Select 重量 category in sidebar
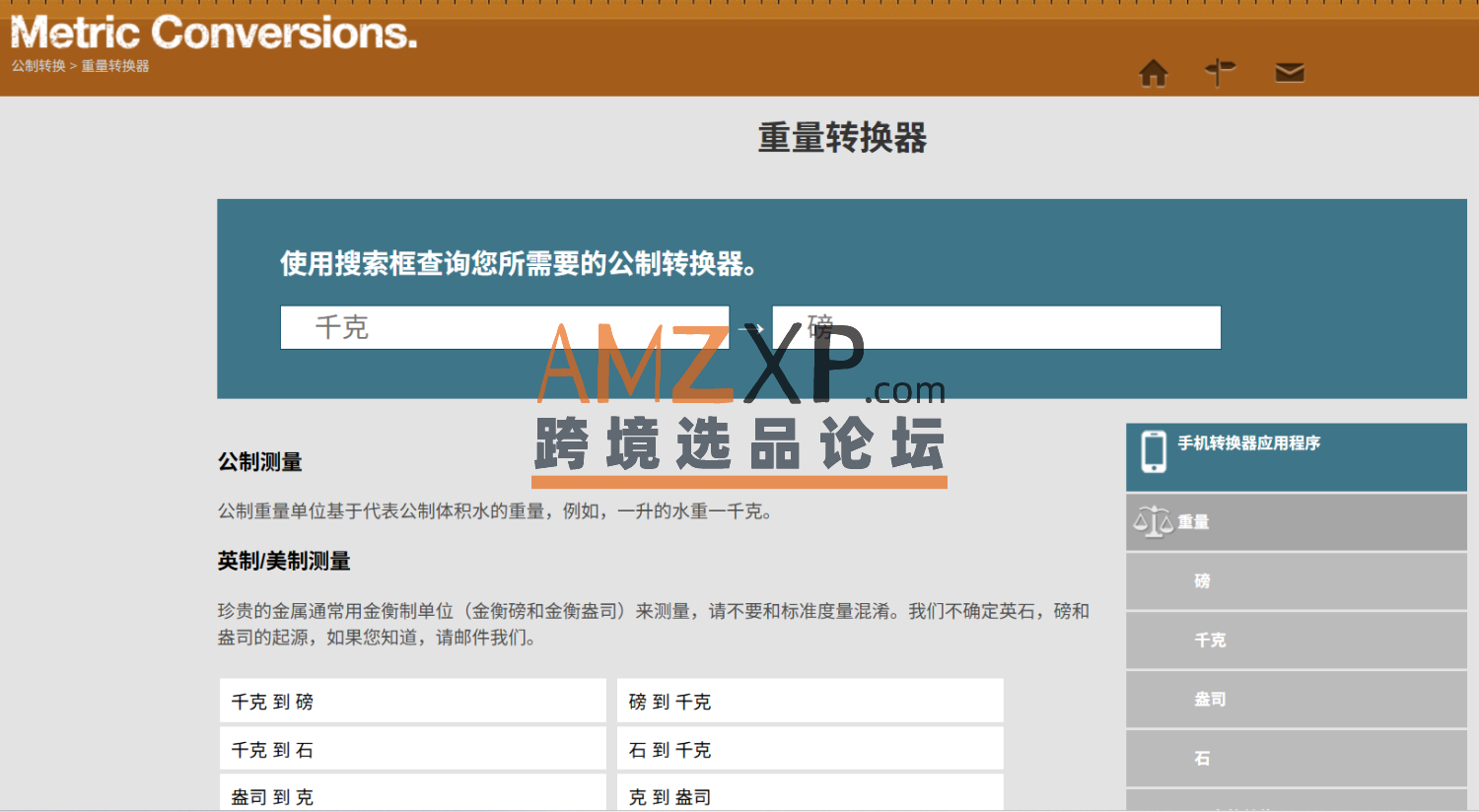Image resolution: width=1479 pixels, height=812 pixels. click(1193, 522)
